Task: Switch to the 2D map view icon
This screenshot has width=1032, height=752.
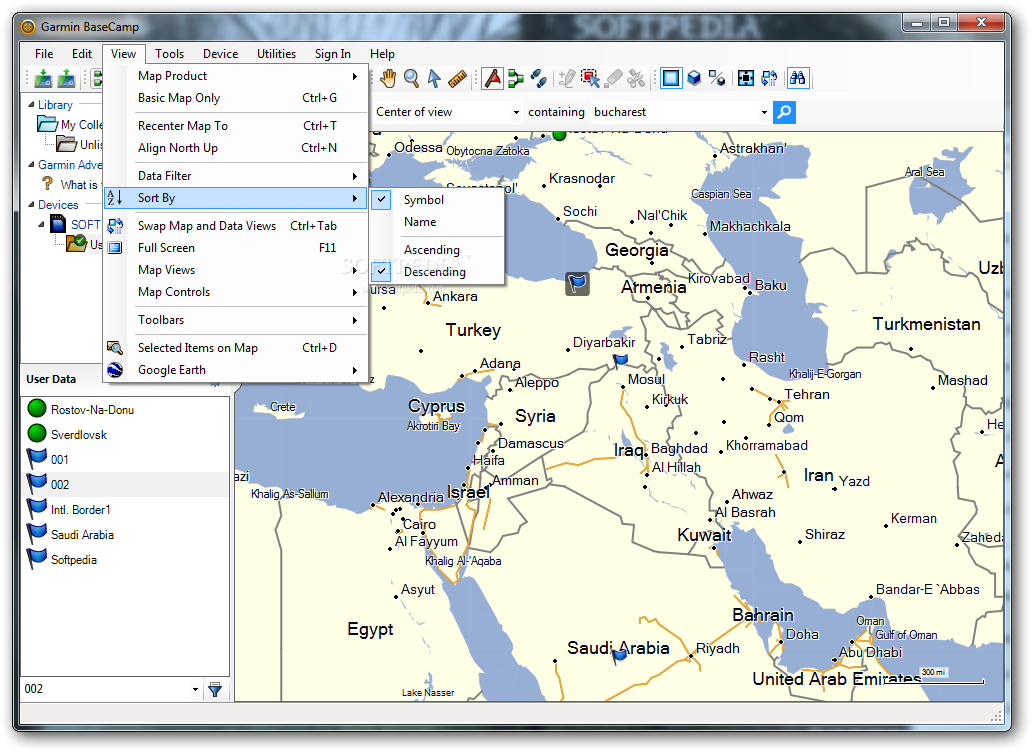Action: (x=671, y=78)
